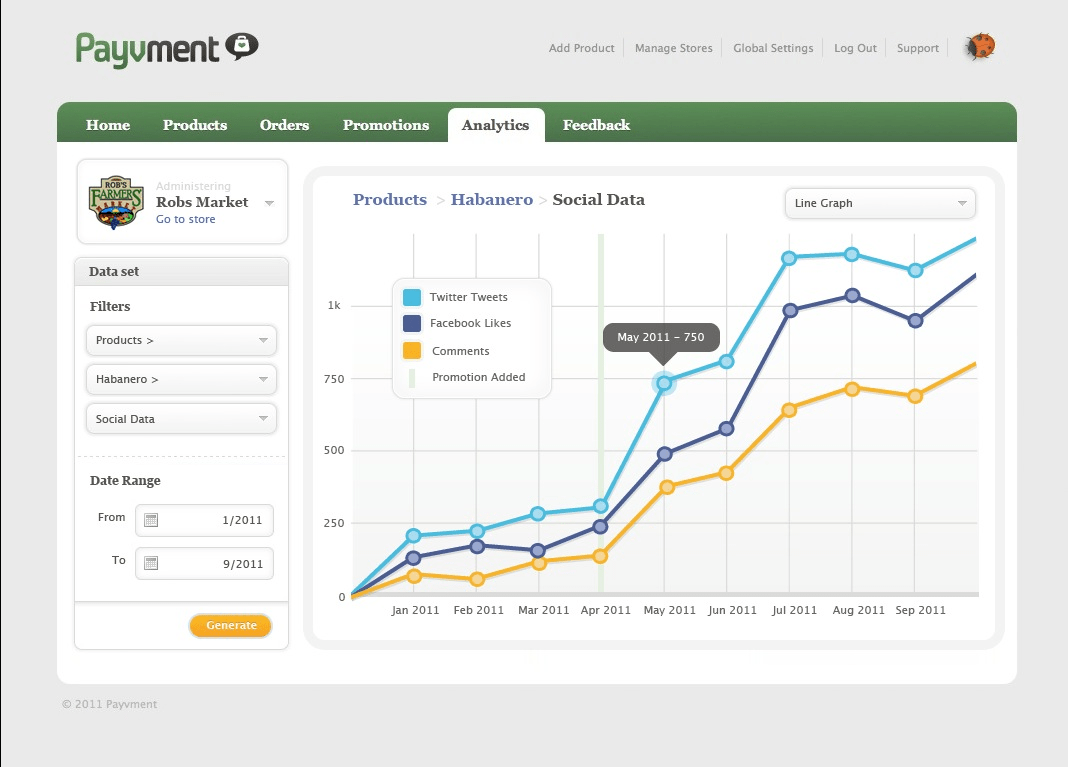
Task: Click the Payvment logo
Action: [167, 48]
